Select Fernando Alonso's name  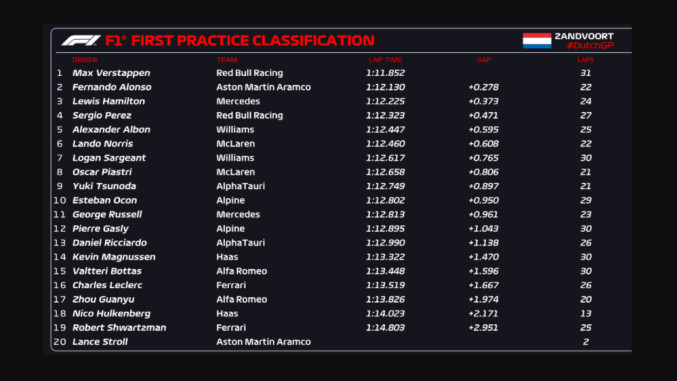click(x=111, y=87)
